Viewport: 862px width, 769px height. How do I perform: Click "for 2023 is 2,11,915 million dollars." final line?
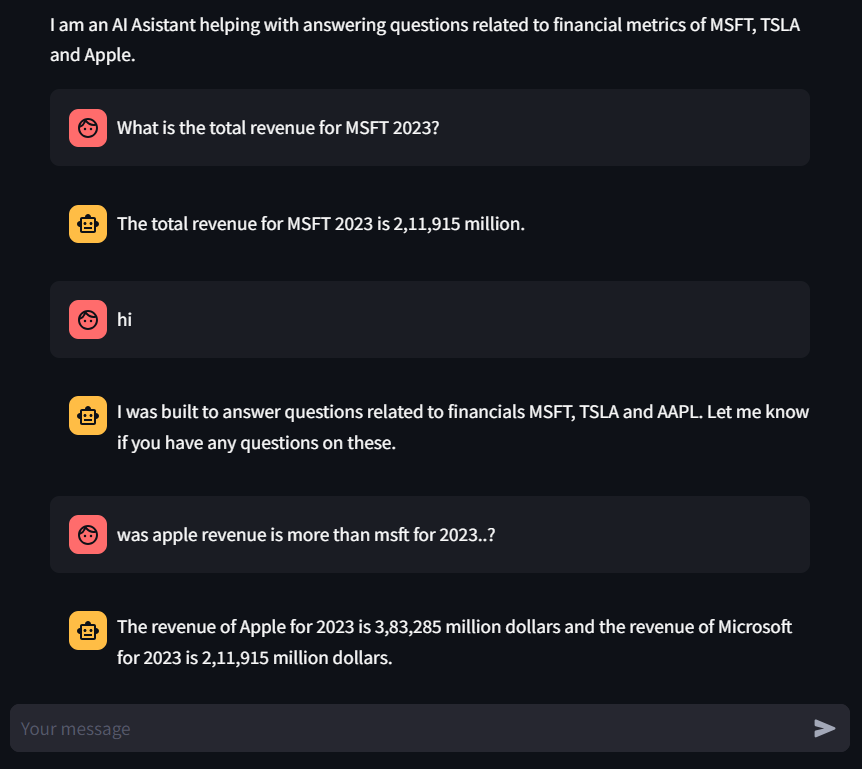point(254,658)
